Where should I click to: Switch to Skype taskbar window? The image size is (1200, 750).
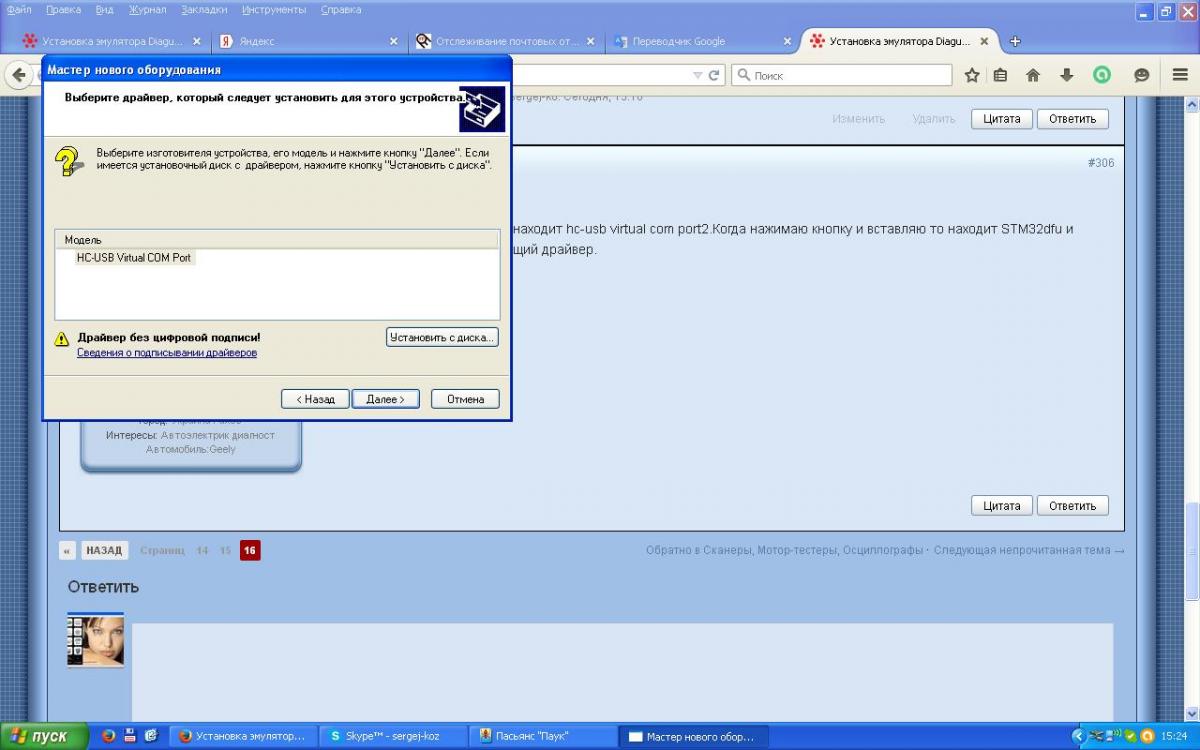tap(393, 736)
